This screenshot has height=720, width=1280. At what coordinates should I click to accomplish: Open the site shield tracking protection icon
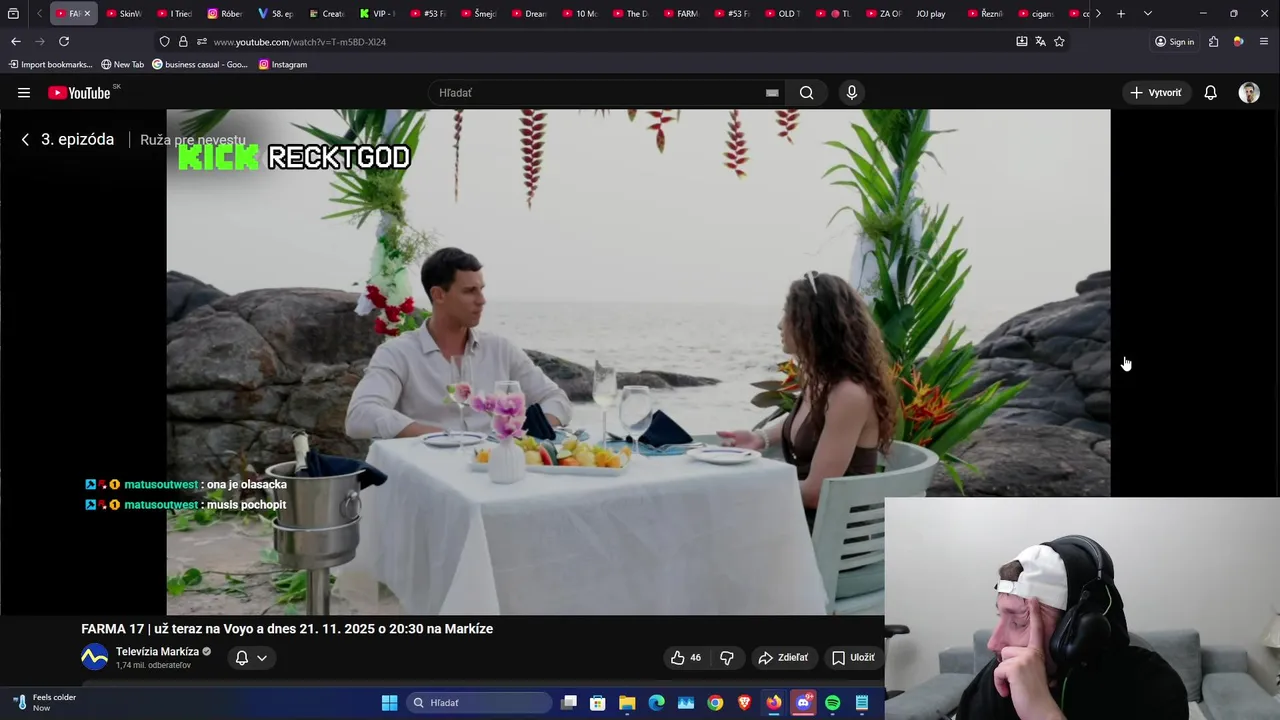[165, 42]
